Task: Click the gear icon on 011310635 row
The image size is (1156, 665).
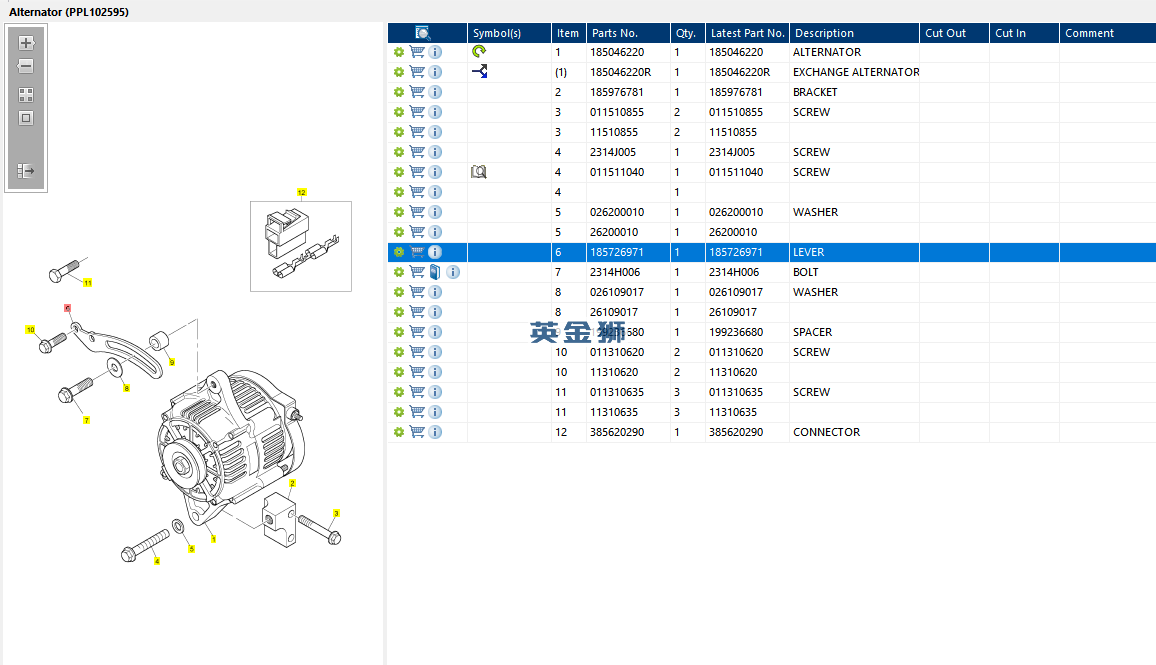Action: [x=399, y=392]
